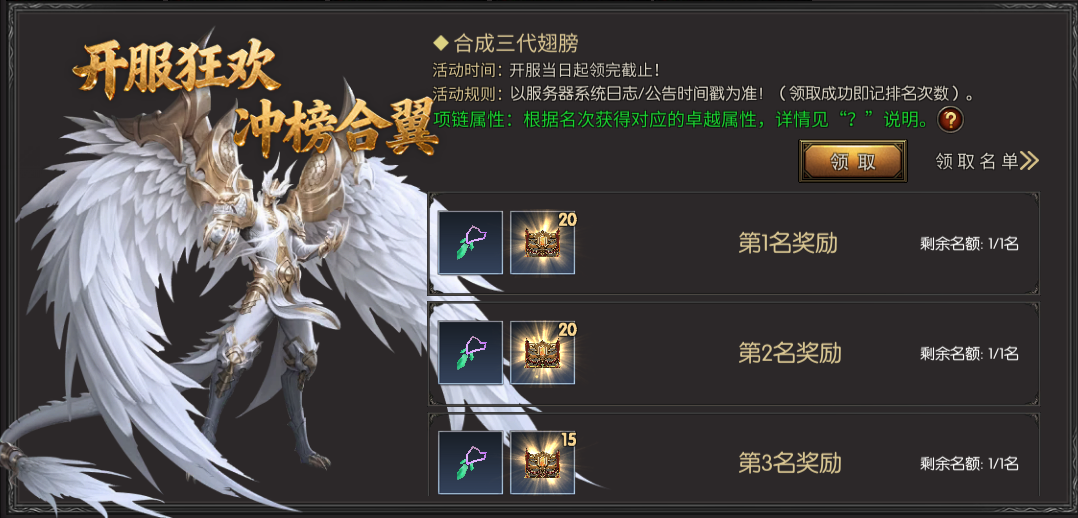Select the treasure chest icon with 15 count
Screen dimensions: 1078x518
[x=542, y=462]
